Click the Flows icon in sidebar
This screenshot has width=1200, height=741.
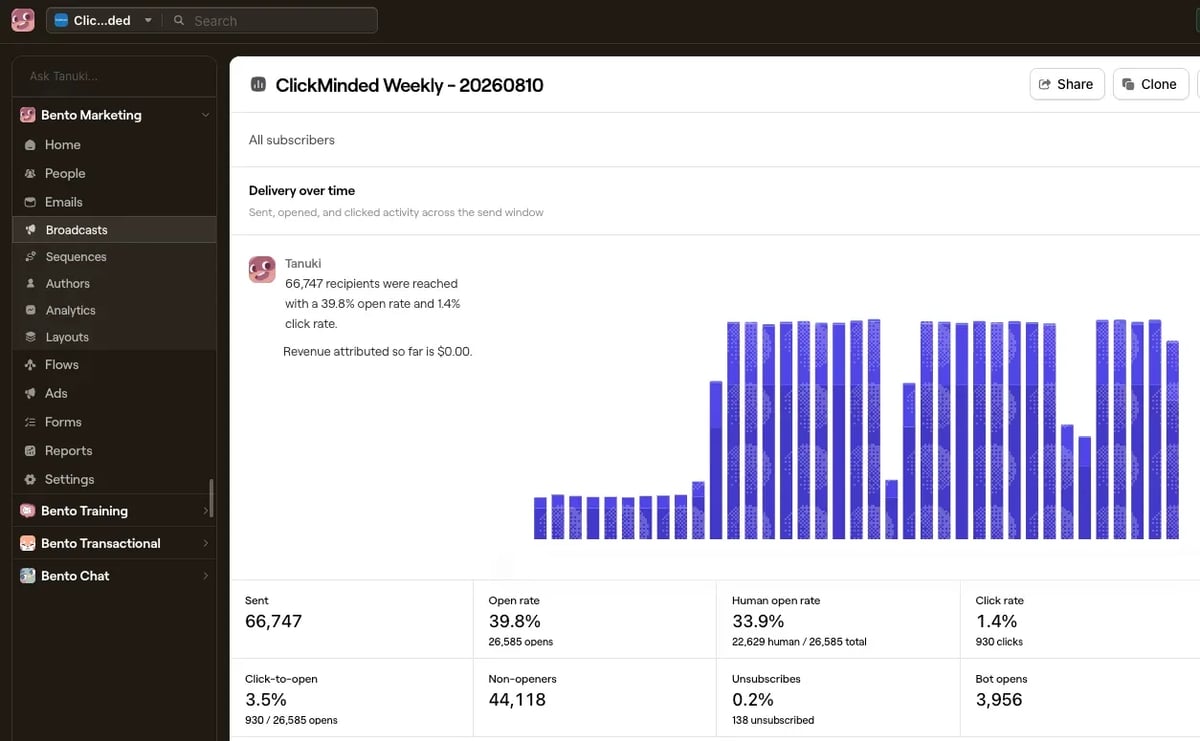pos(30,365)
